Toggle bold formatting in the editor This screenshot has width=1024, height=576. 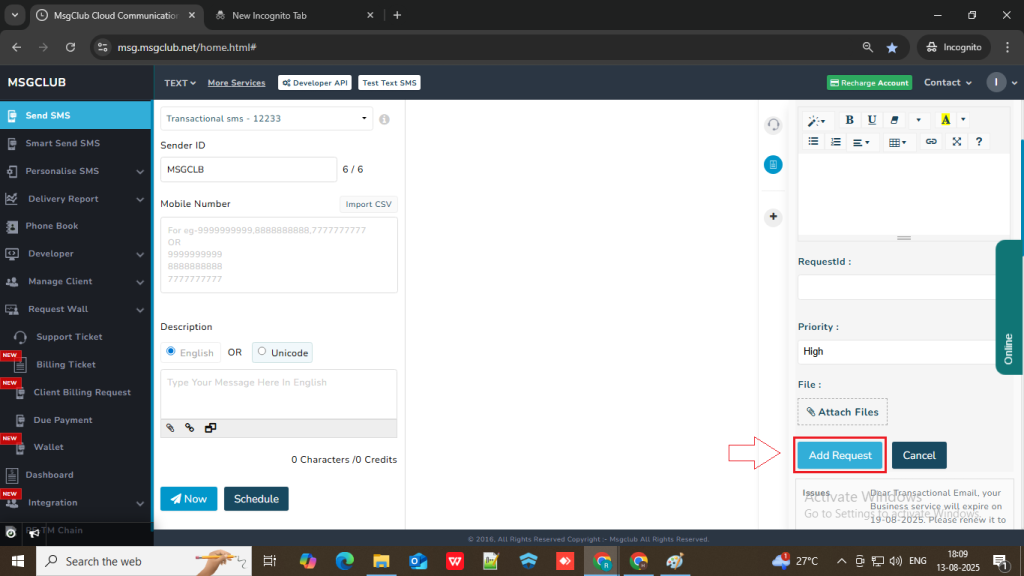point(849,120)
